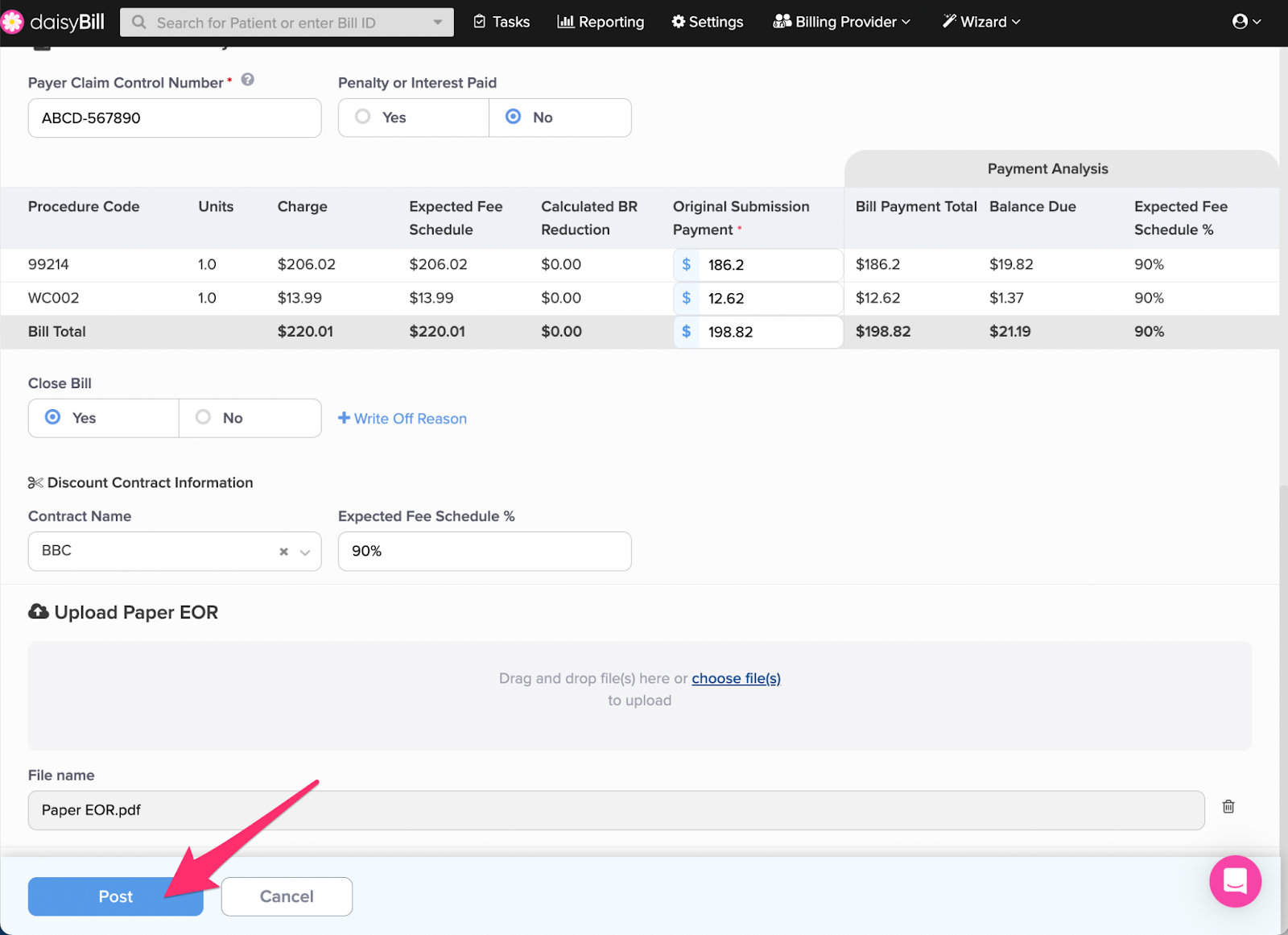Select Yes for Close Bill

[103, 418]
